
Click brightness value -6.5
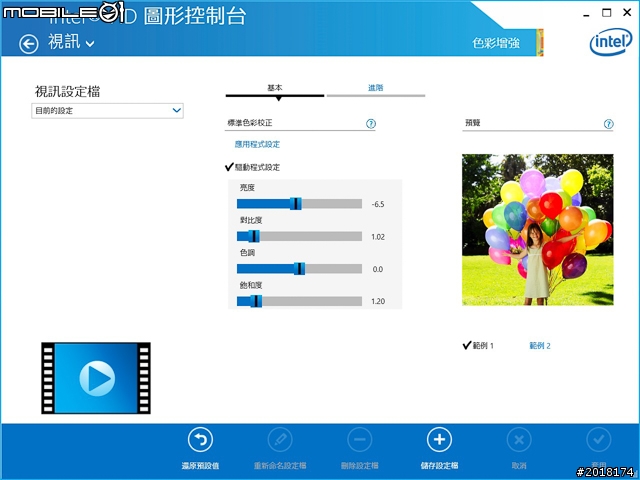tap(378, 204)
